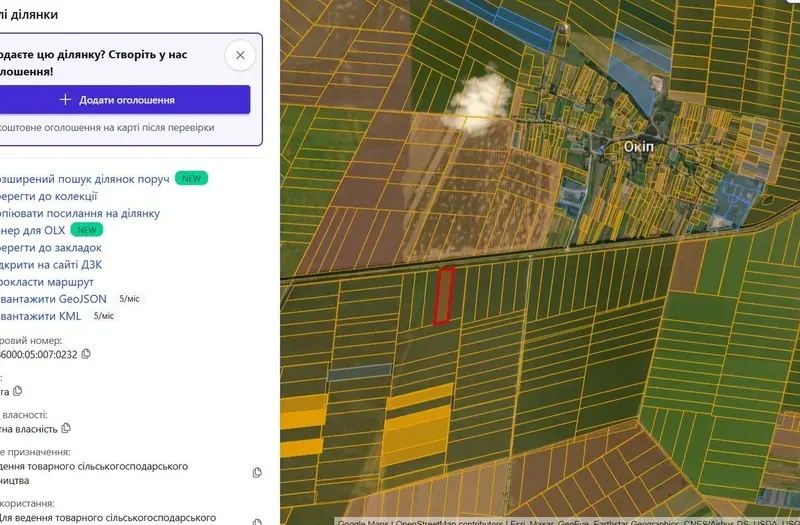Save parcel to bookmarks link
The height and width of the screenshot is (525, 800).
(x=51, y=247)
